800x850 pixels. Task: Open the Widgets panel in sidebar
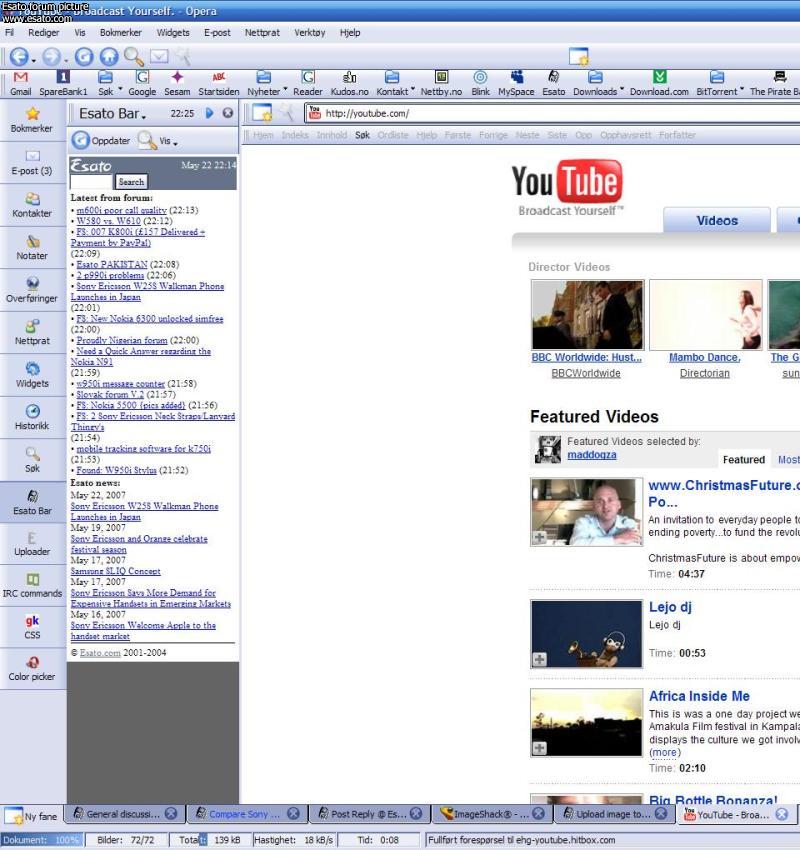(x=32, y=375)
